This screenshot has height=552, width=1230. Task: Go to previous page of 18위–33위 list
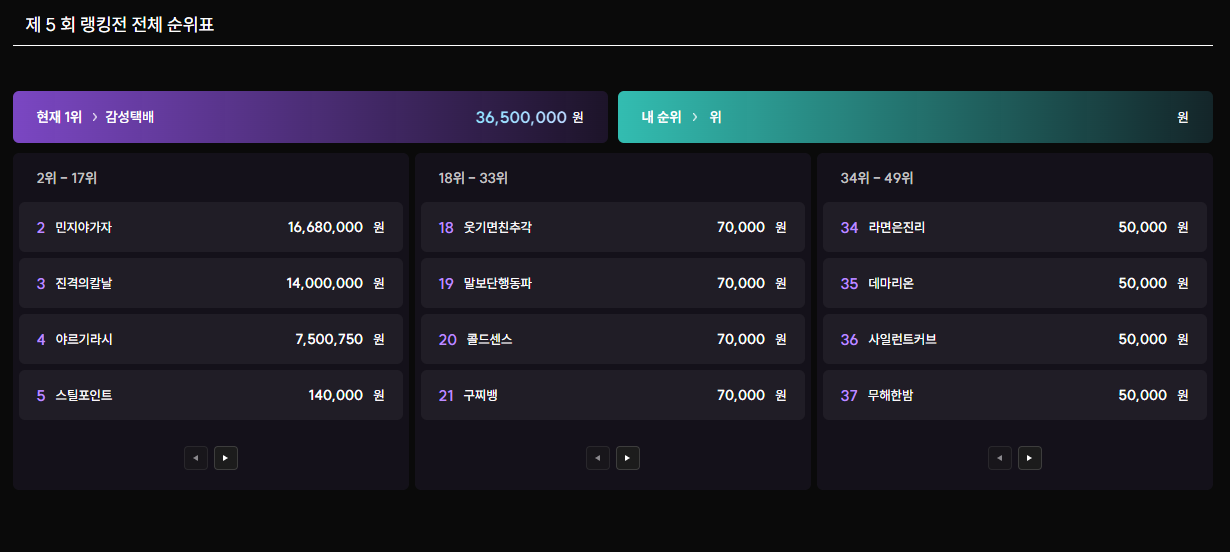(598, 458)
